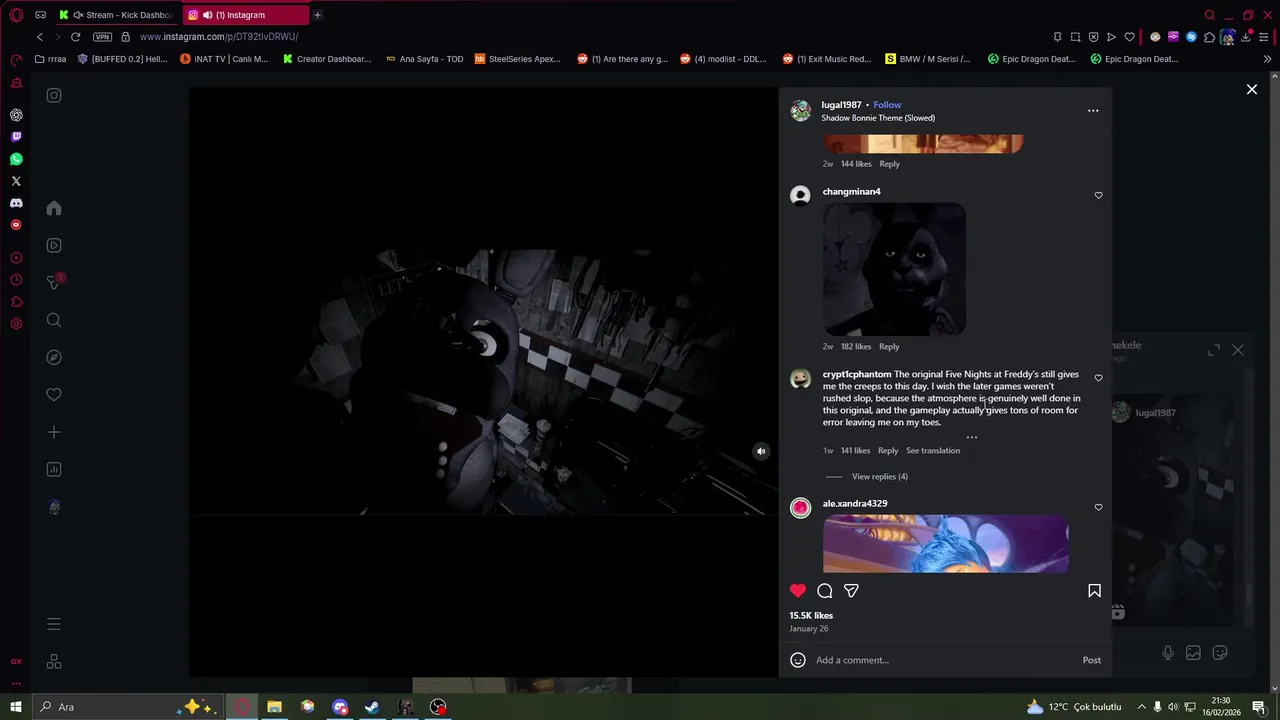Image resolution: width=1280 pixels, height=720 pixels.
Task: Click the comment bubble icon under the post
Action: (x=825, y=591)
